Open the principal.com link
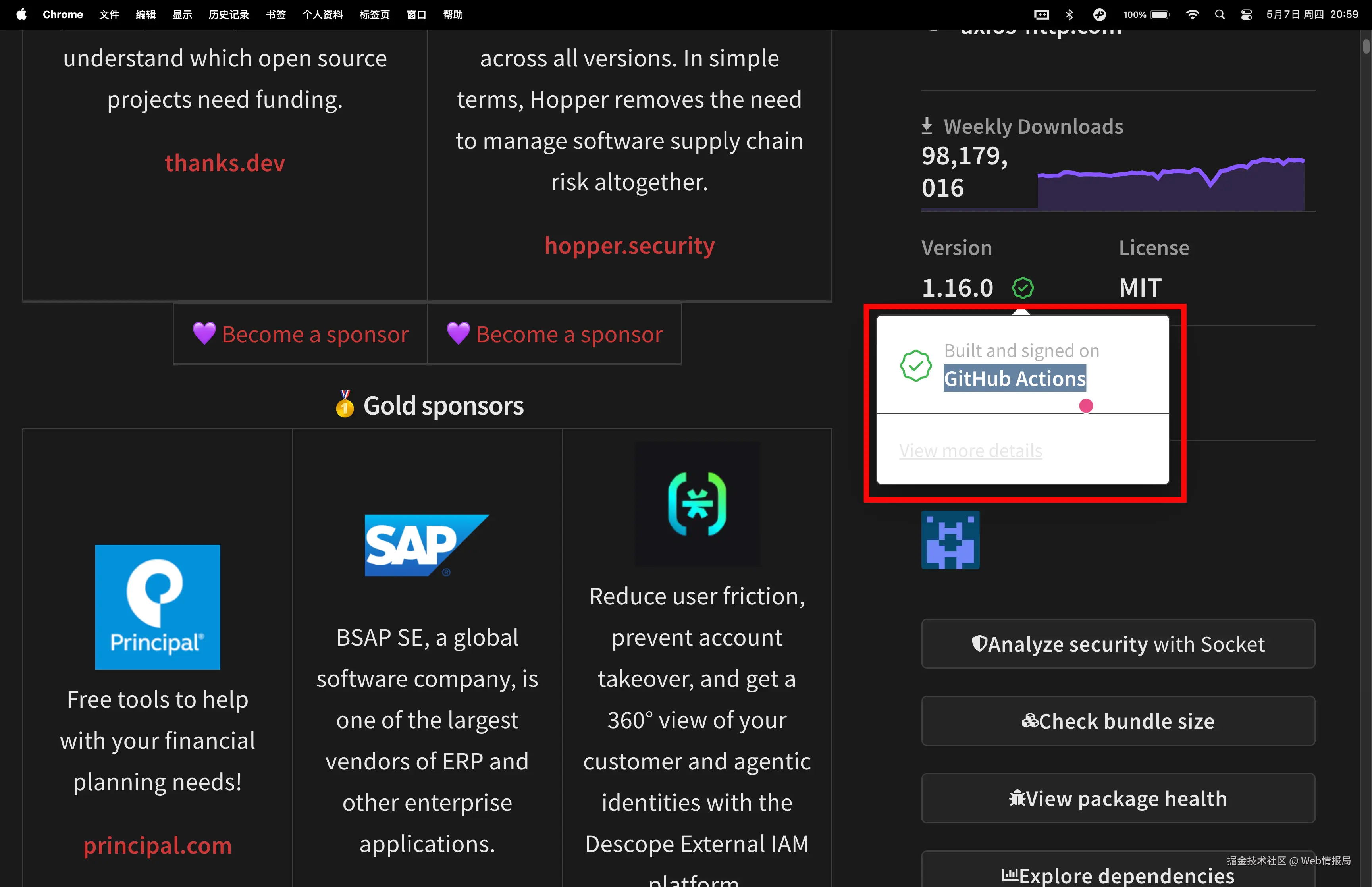 (x=158, y=846)
